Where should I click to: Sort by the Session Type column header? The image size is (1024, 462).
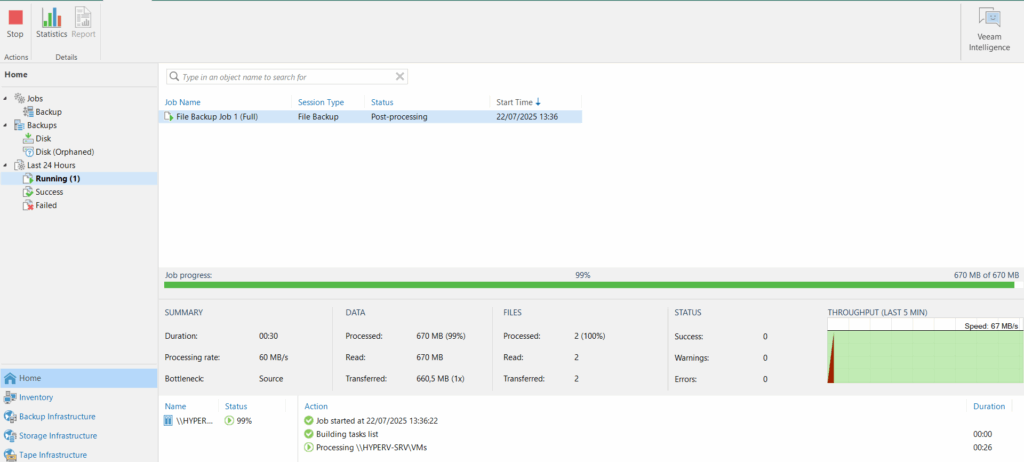point(321,102)
